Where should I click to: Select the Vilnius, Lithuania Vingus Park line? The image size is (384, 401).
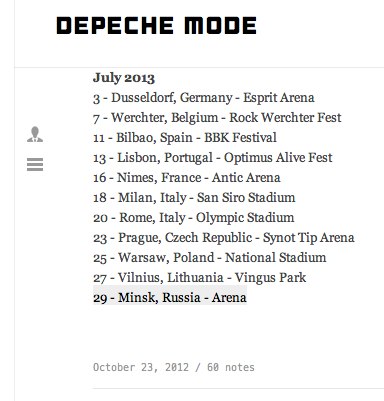(x=200, y=278)
